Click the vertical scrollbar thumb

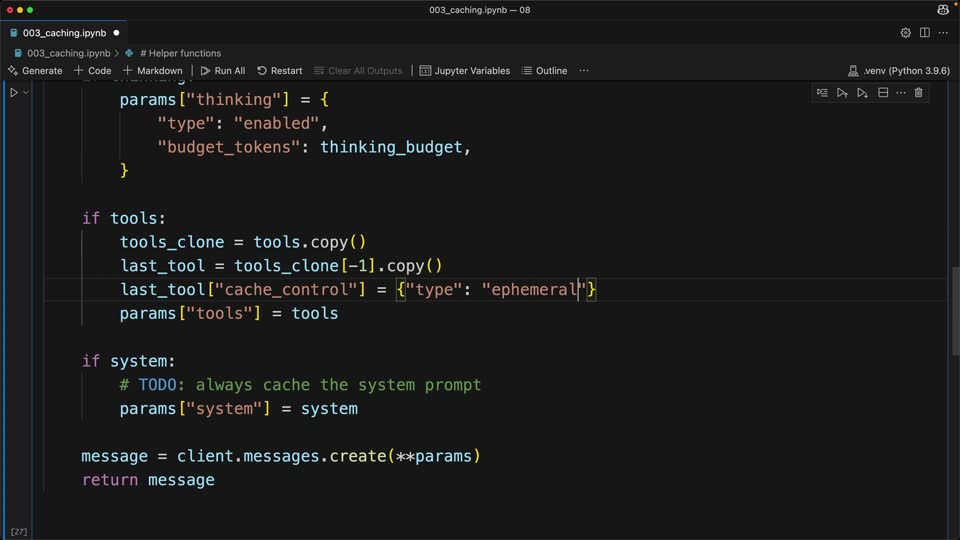tap(955, 311)
